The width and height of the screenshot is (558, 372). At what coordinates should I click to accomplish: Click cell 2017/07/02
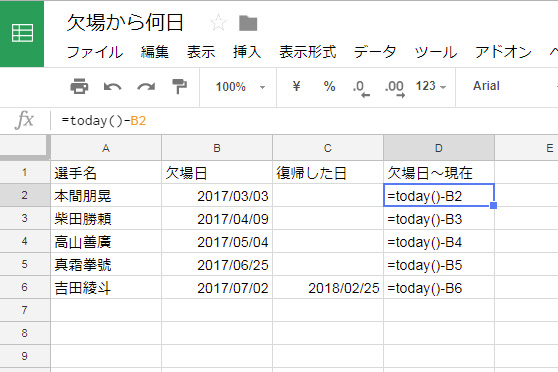pyautogui.click(x=217, y=287)
